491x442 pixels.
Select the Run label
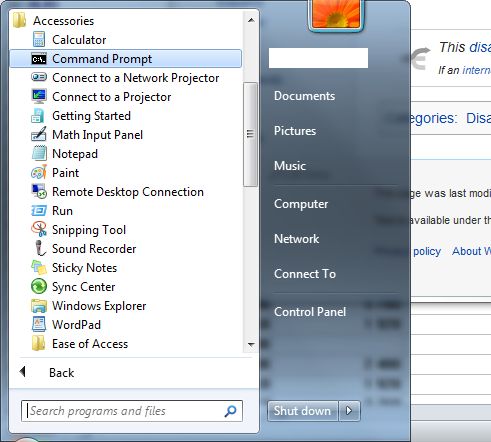pyautogui.click(x=62, y=211)
